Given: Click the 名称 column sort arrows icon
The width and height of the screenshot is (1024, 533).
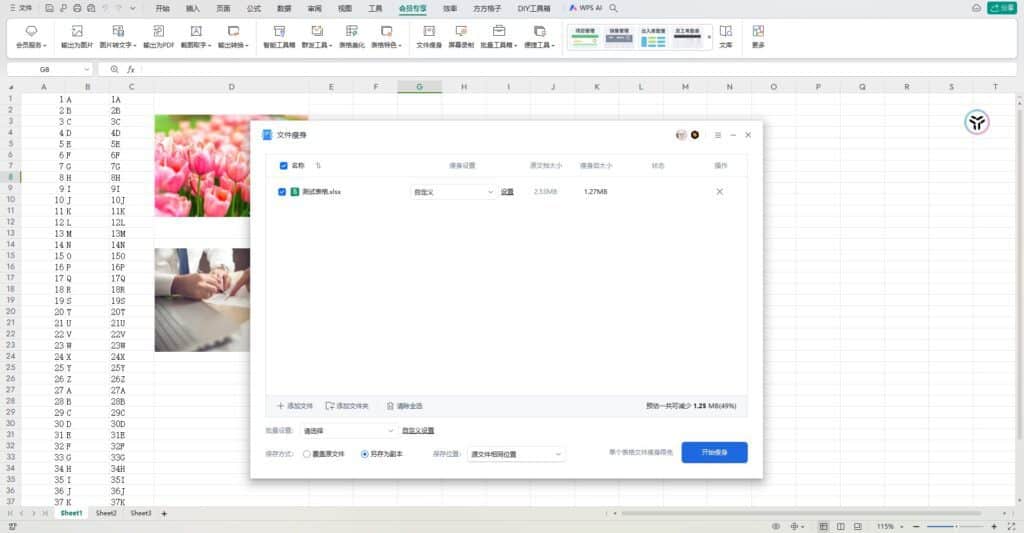Looking at the screenshot, I should pos(318,165).
